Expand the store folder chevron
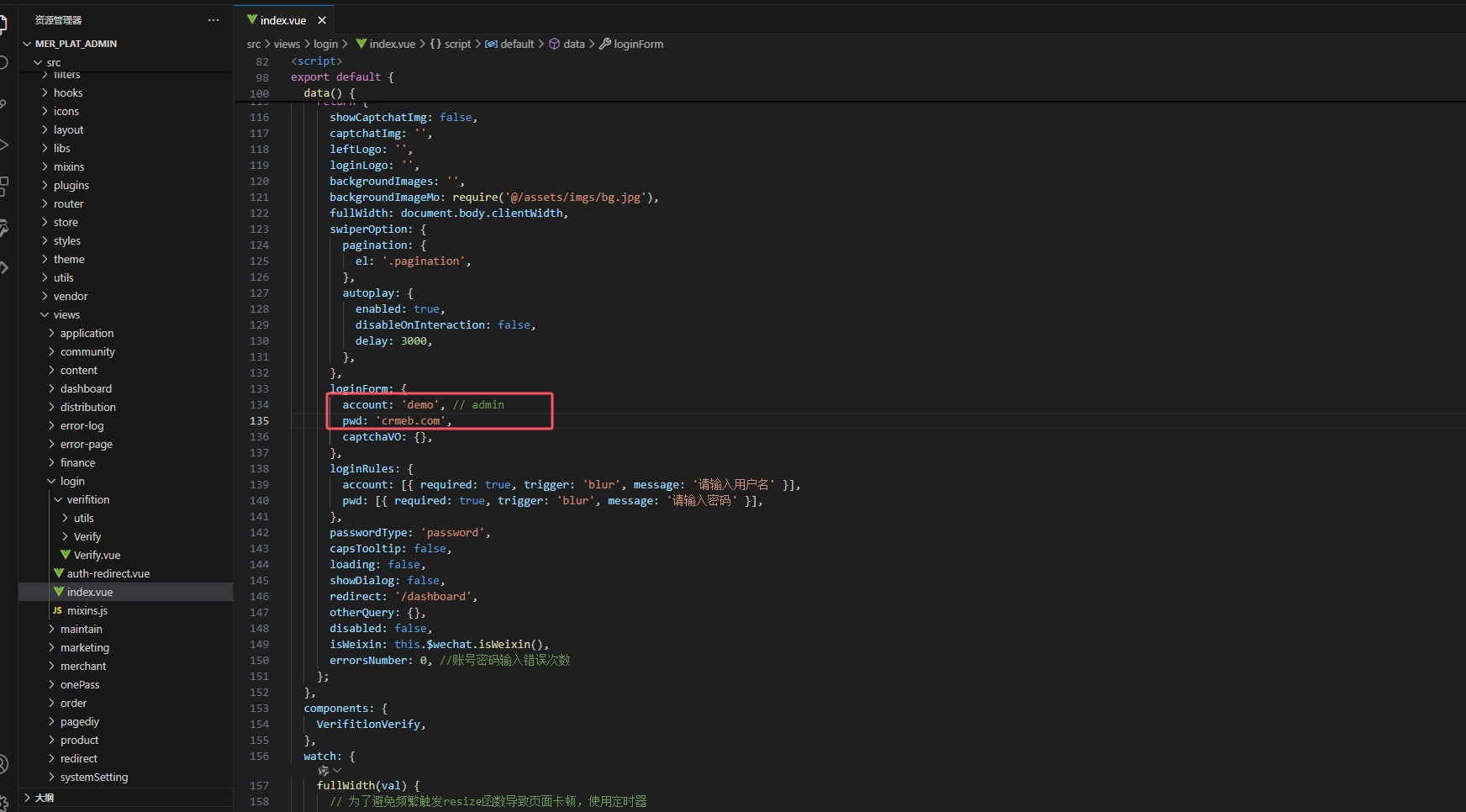Image resolution: width=1466 pixels, height=812 pixels. pos(45,222)
